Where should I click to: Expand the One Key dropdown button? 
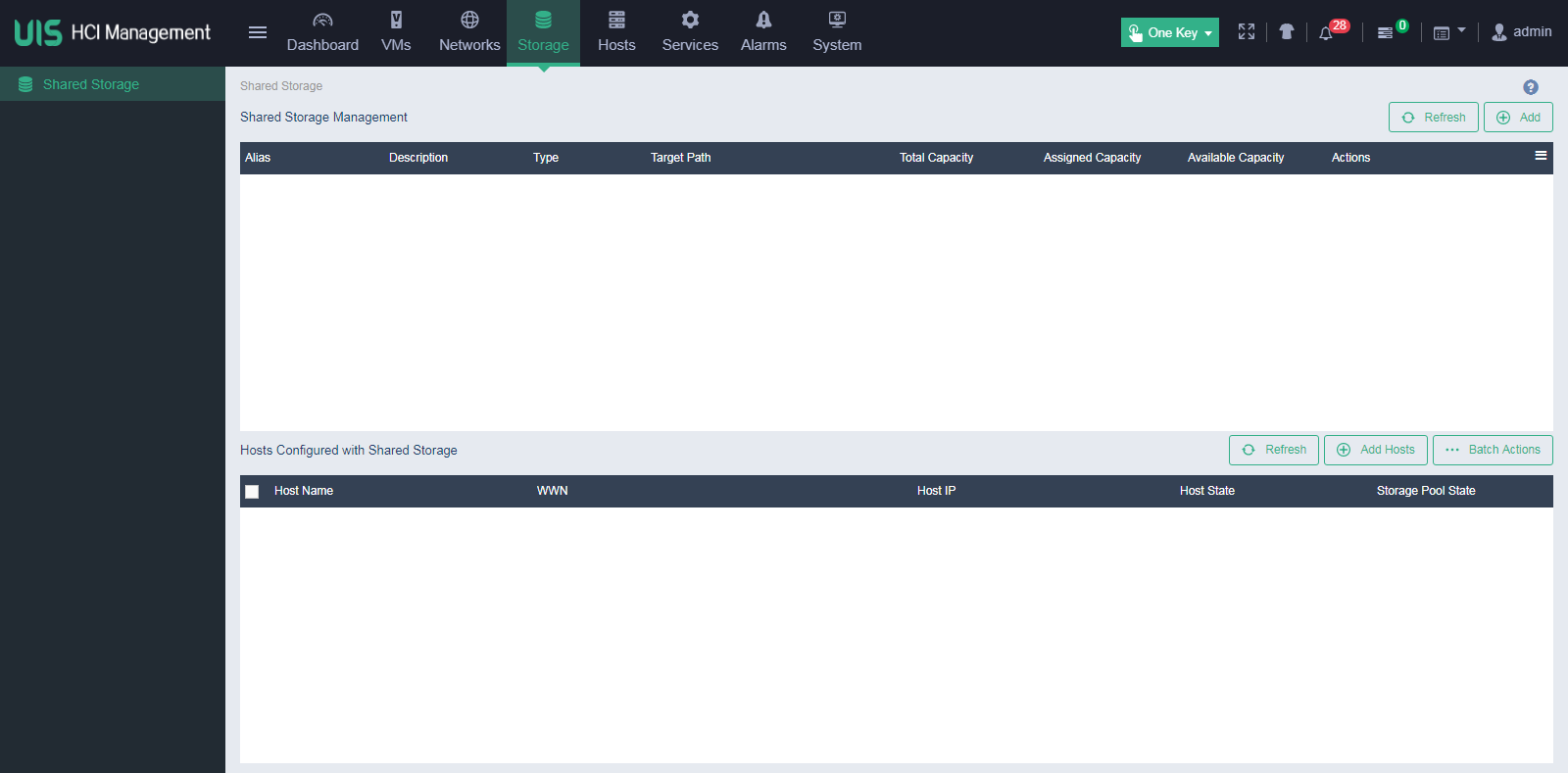pyautogui.click(x=1170, y=32)
